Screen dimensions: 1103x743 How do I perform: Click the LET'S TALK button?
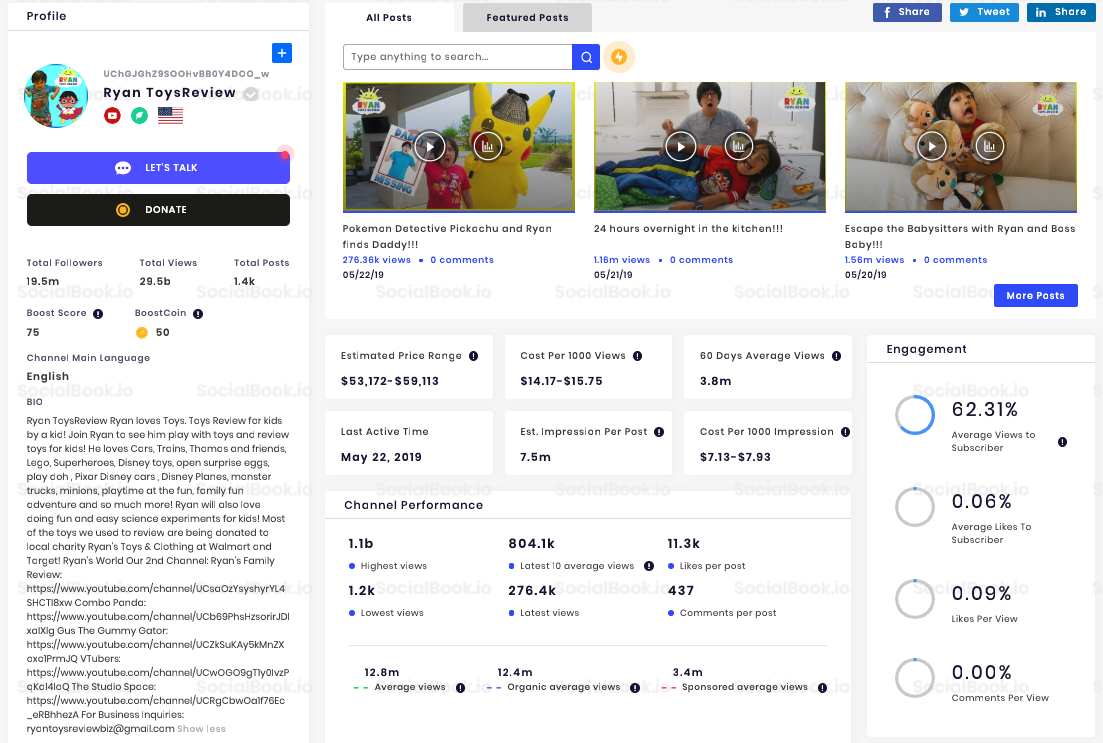click(x=158, y=168)
